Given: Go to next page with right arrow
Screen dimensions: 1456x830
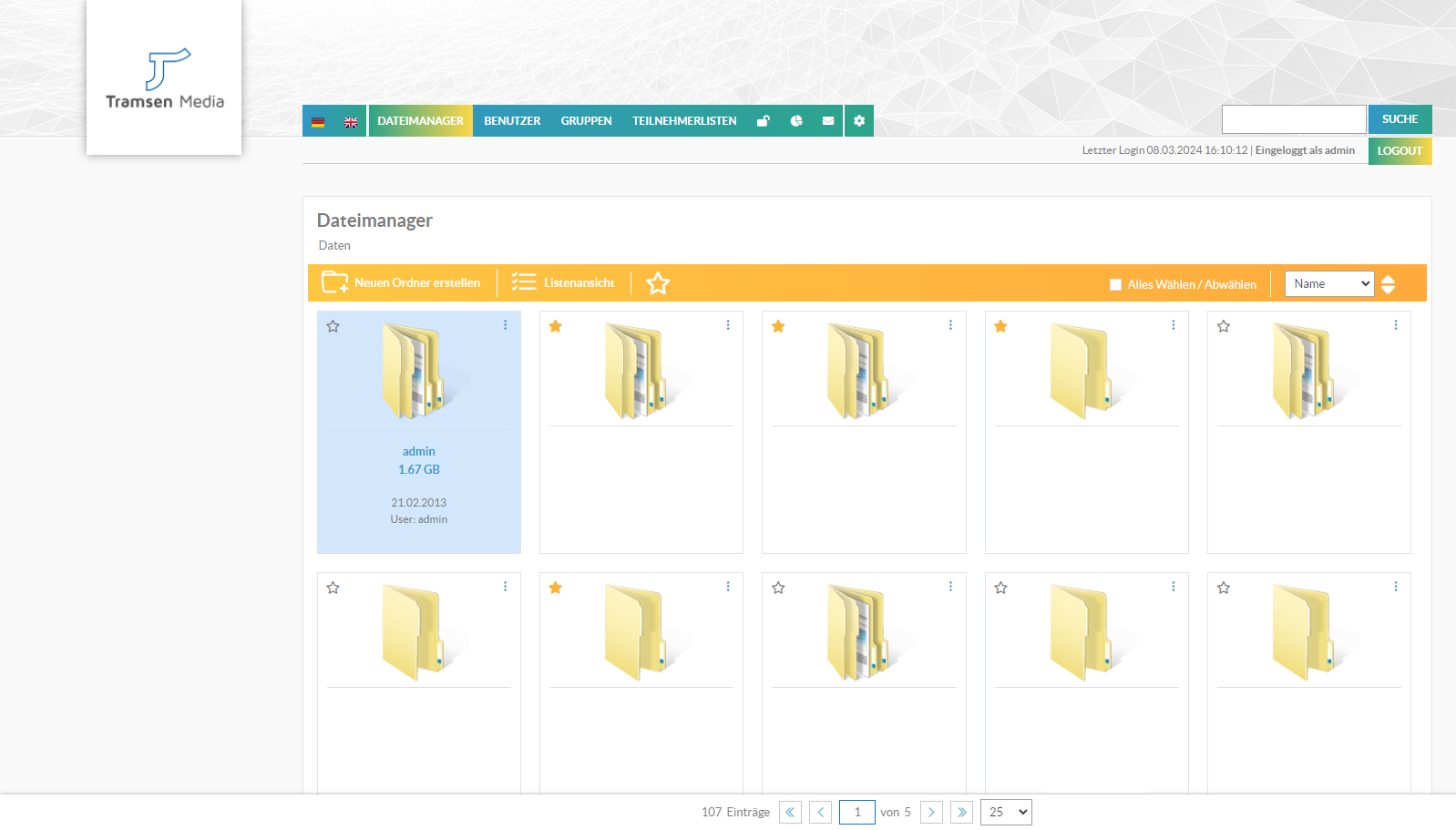Looking at the screenshot, I should click(x=931, y=812).
